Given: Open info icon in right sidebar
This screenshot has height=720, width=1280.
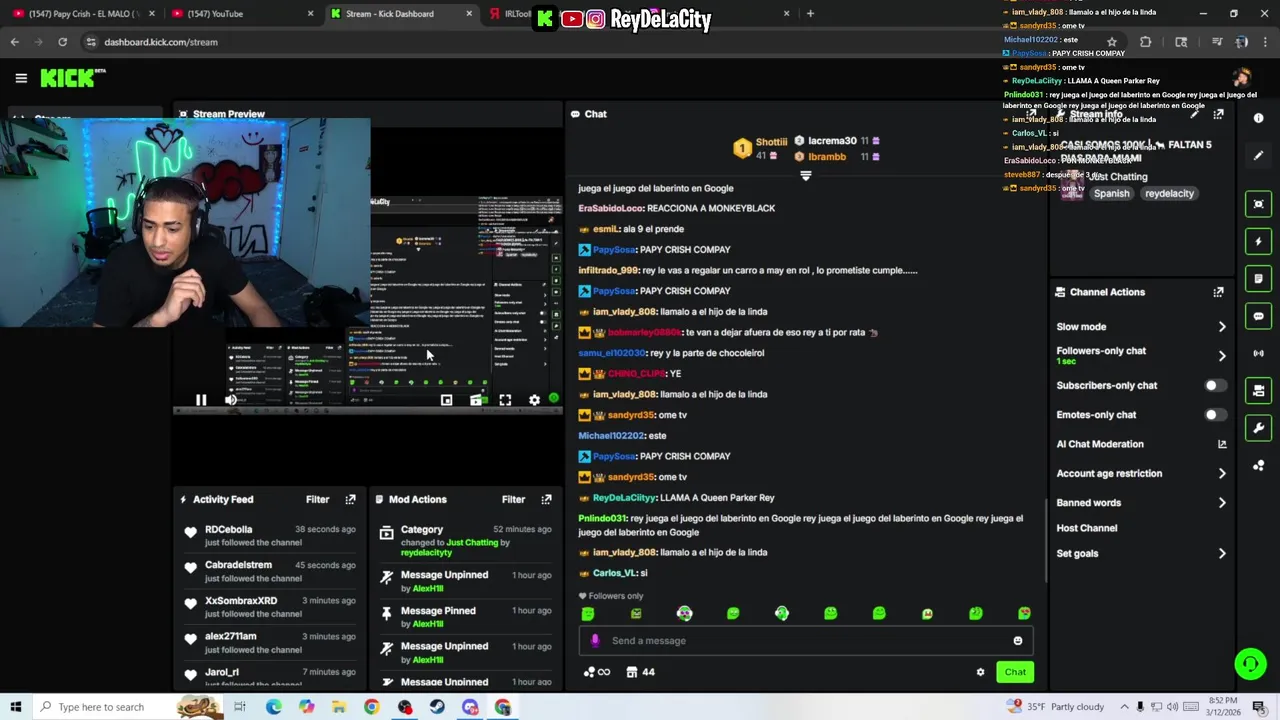Looking at the screenshot, I should [x=1258, y=118].
